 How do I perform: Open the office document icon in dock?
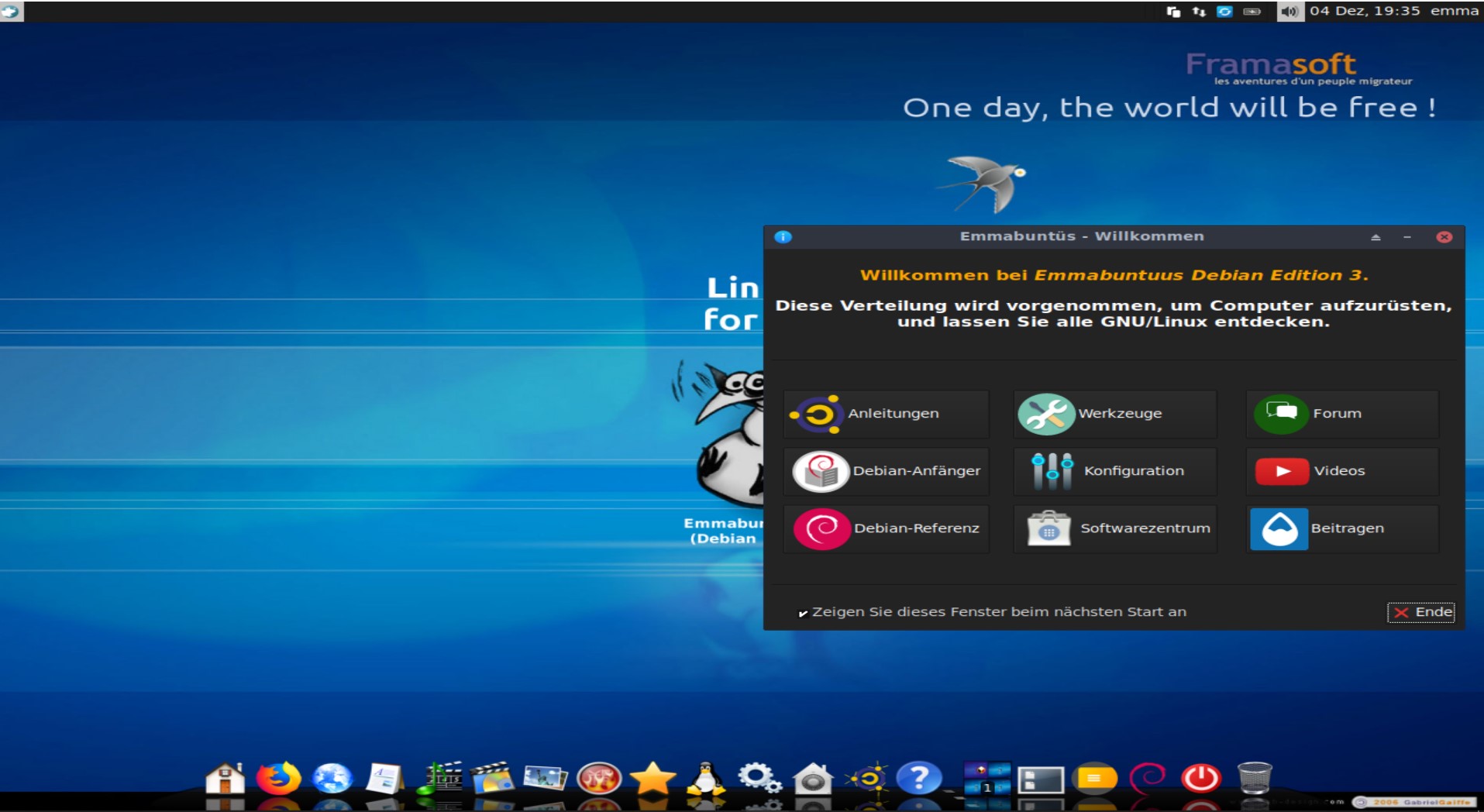point(384,779)
